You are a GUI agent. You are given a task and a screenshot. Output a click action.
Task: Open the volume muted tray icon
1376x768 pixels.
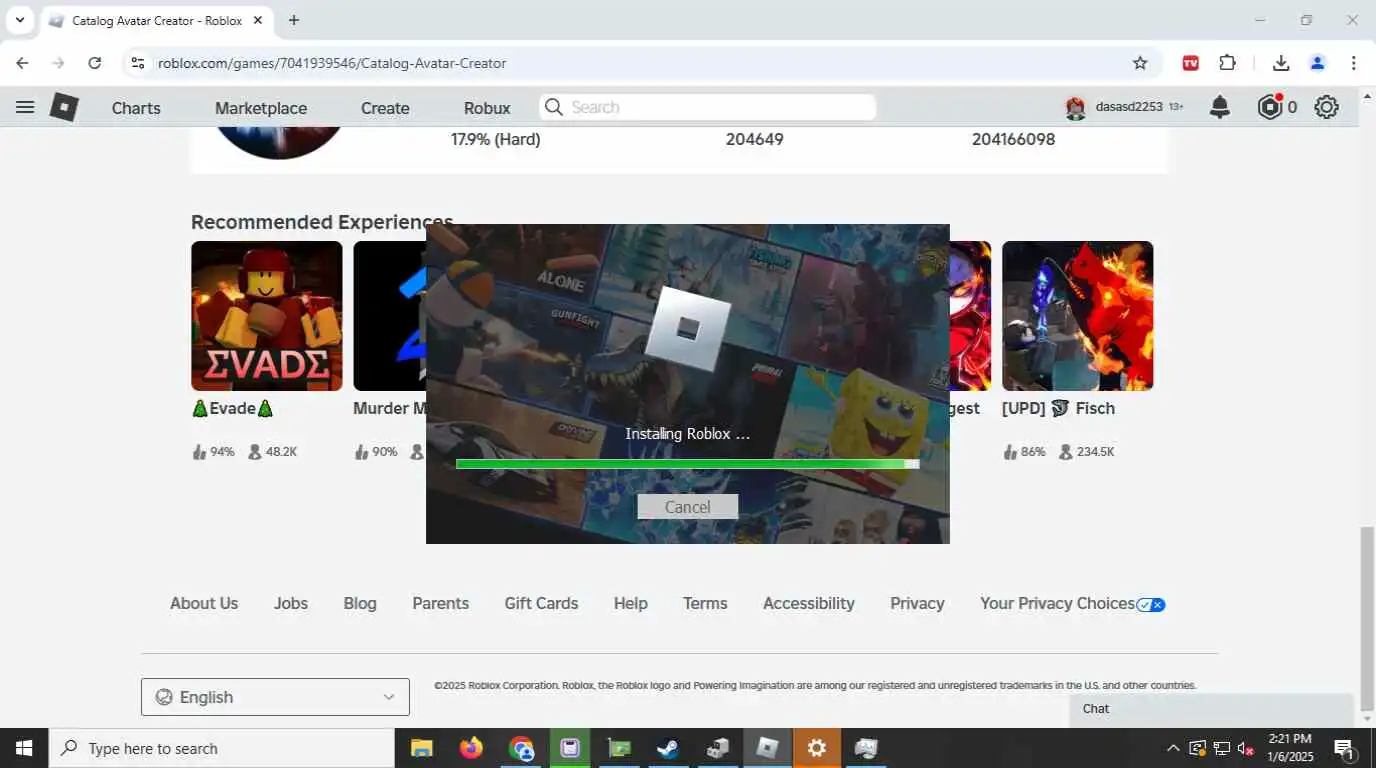click(x=1246, y=748)
